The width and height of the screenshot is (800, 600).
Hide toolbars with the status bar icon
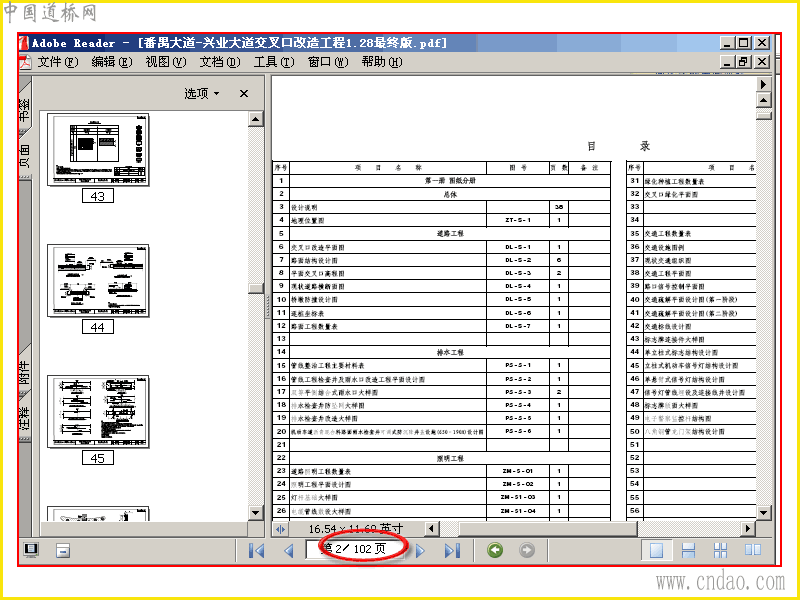[63, 551]
